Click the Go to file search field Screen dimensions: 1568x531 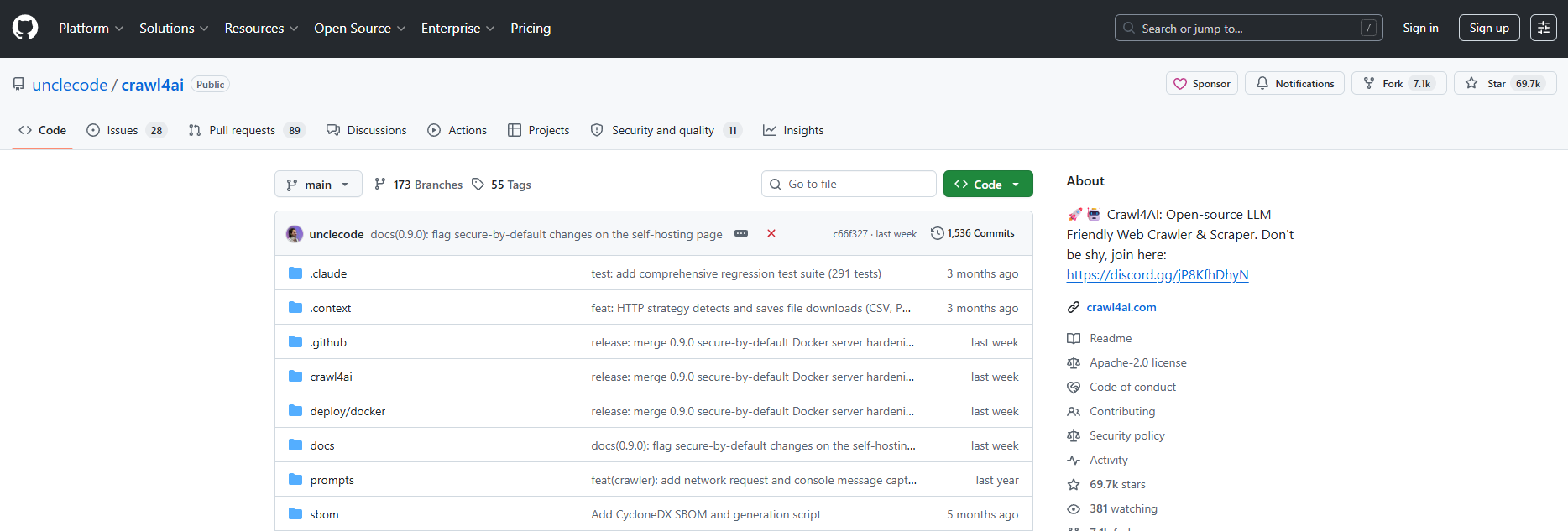(x=849, y=184)
